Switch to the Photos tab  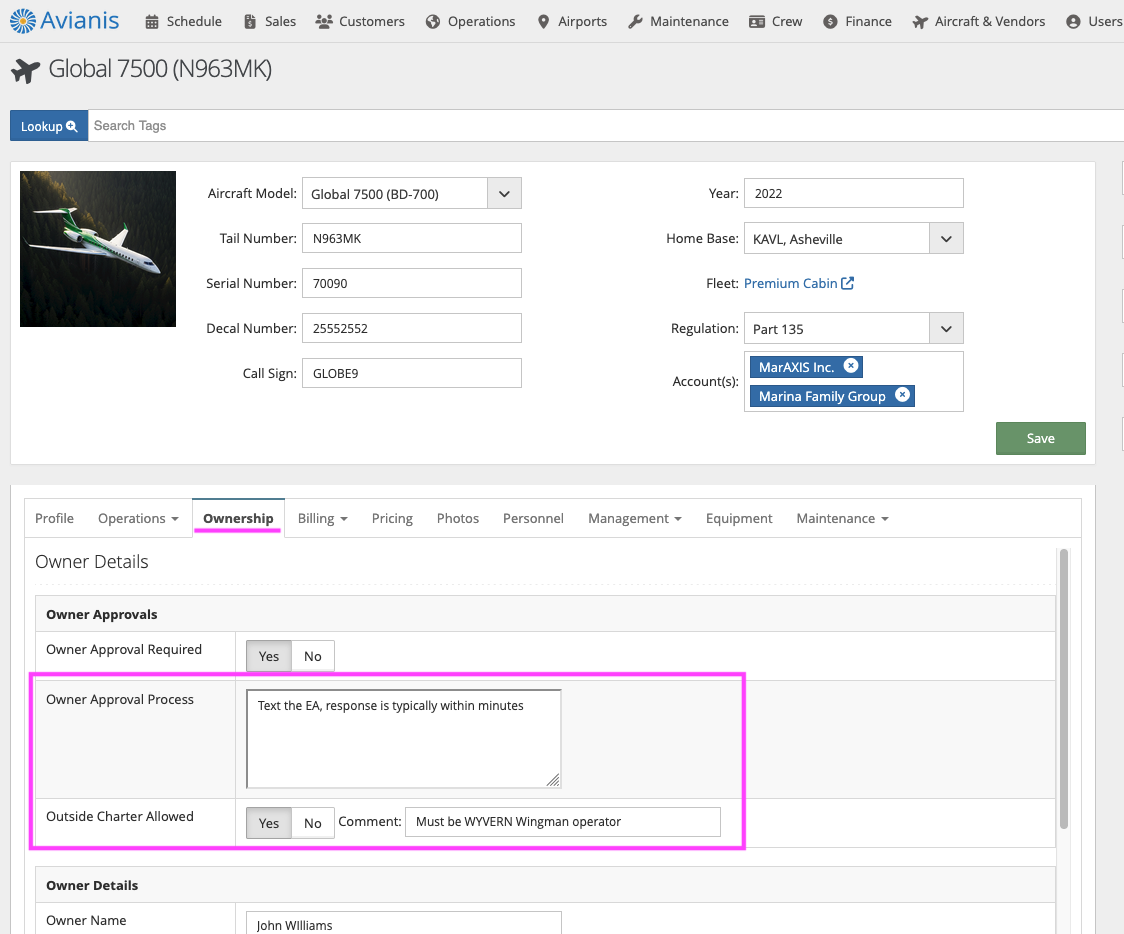click(458, 518)
